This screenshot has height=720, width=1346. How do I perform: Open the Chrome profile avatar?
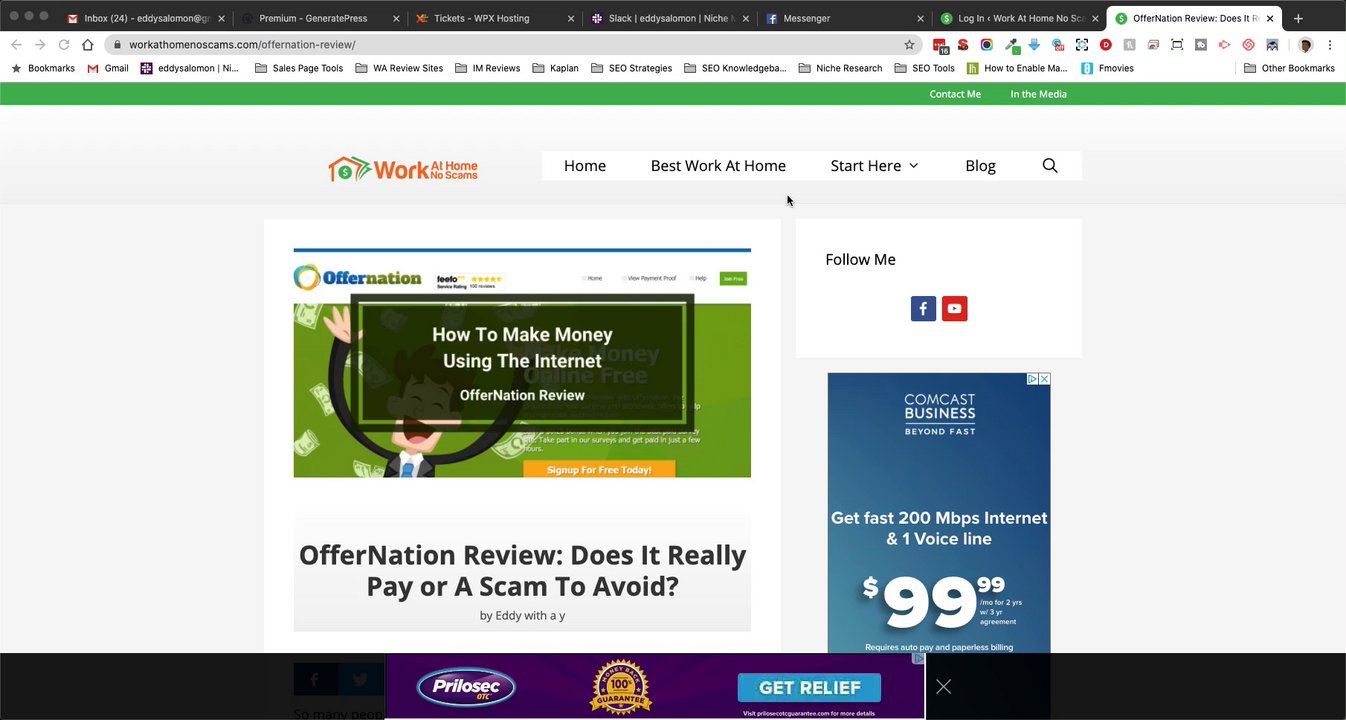[1305, 45]
